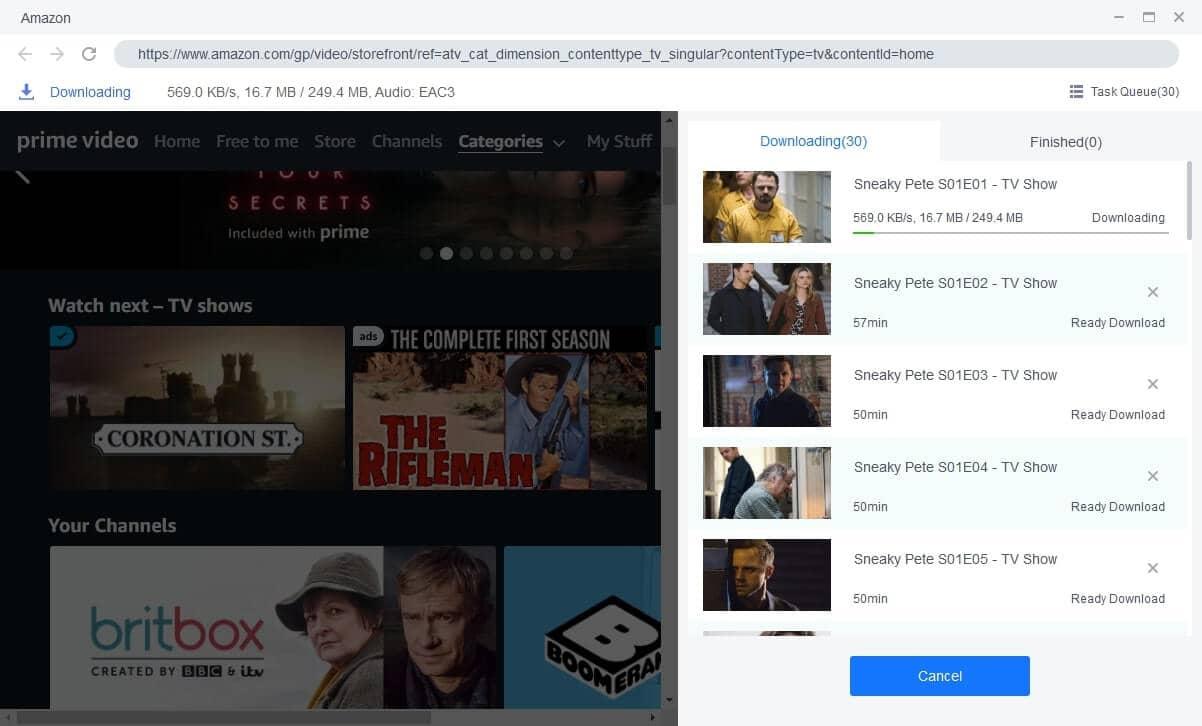Open Free to me in nav
Screen dimensions: 1202x726
point(257,141)
